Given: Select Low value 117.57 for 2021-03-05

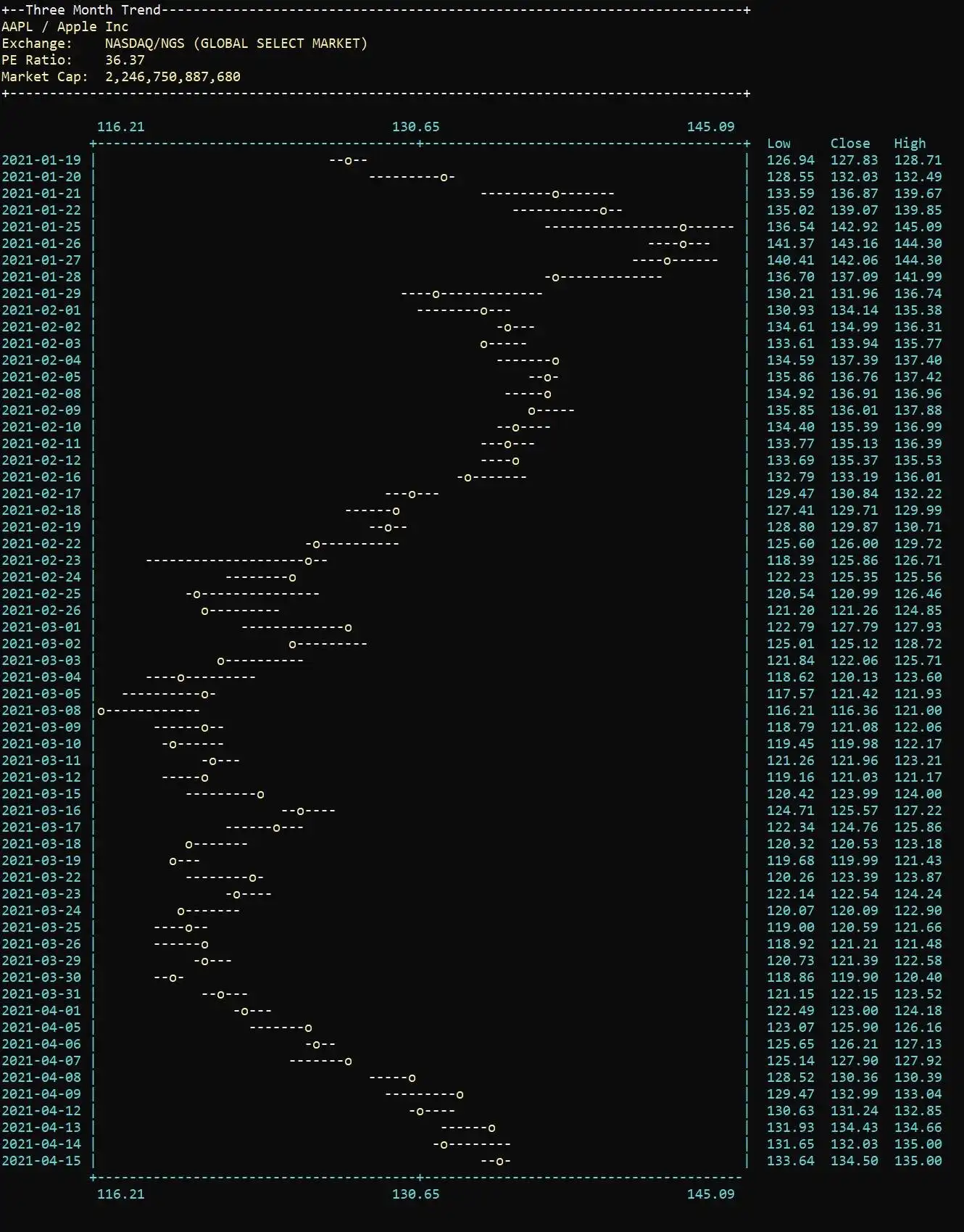Looking at the screenshot, I should pos(791,694).
